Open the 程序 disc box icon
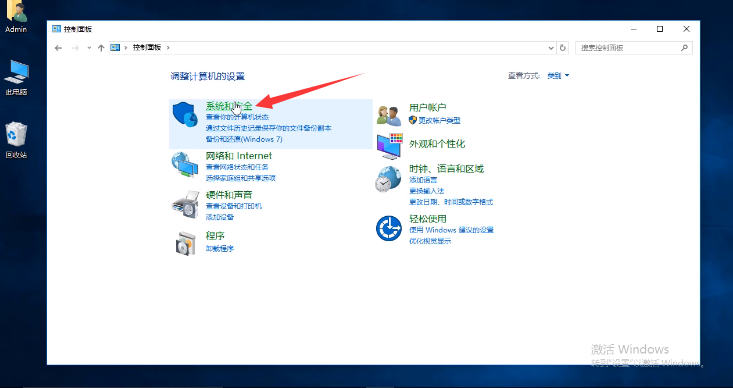 click(x=186, y=243)
